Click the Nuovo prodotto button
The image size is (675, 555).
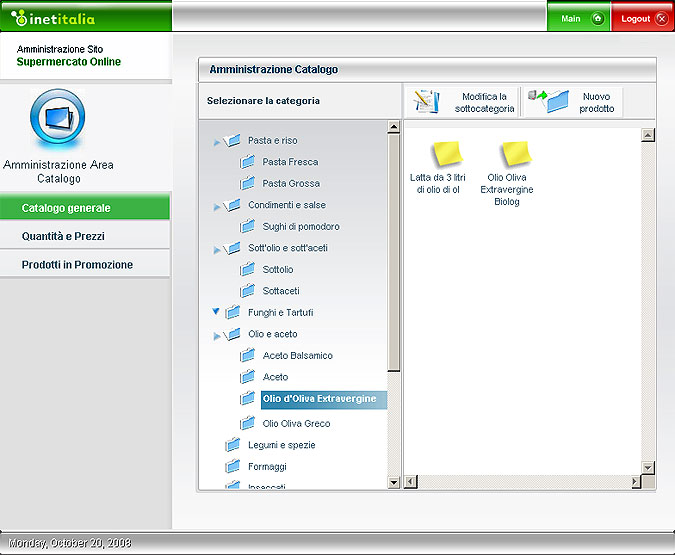tap(574, 102)
